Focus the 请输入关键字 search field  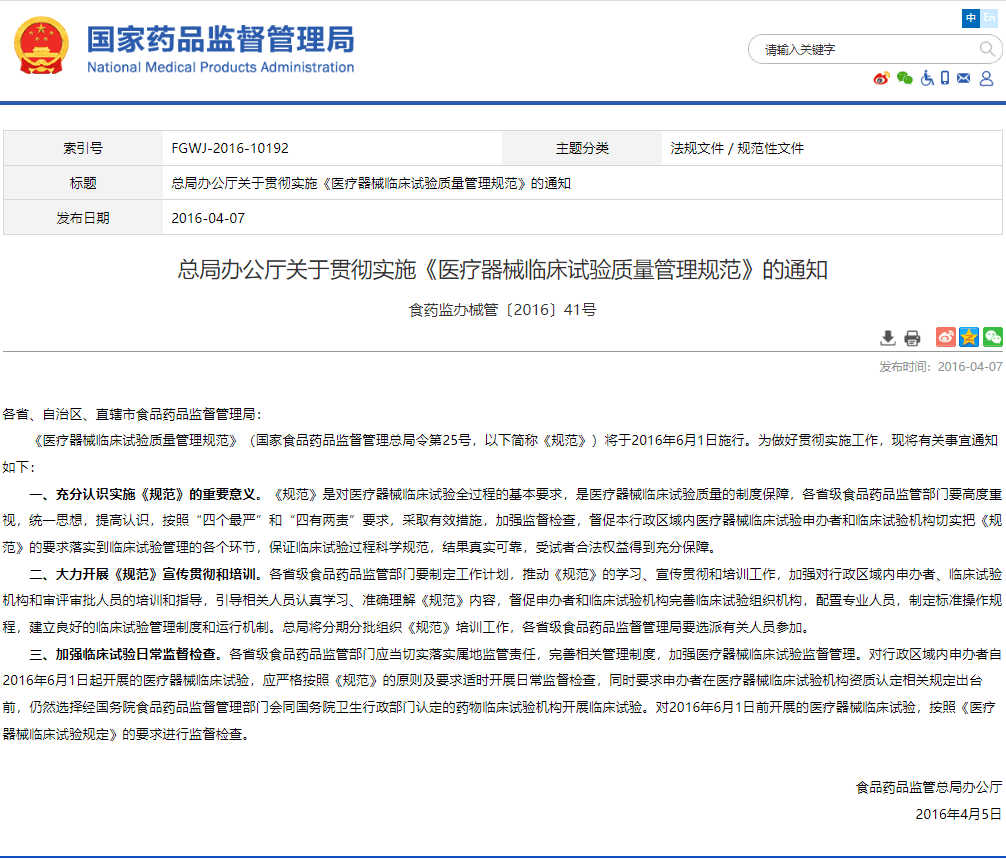tap(860, 49)
